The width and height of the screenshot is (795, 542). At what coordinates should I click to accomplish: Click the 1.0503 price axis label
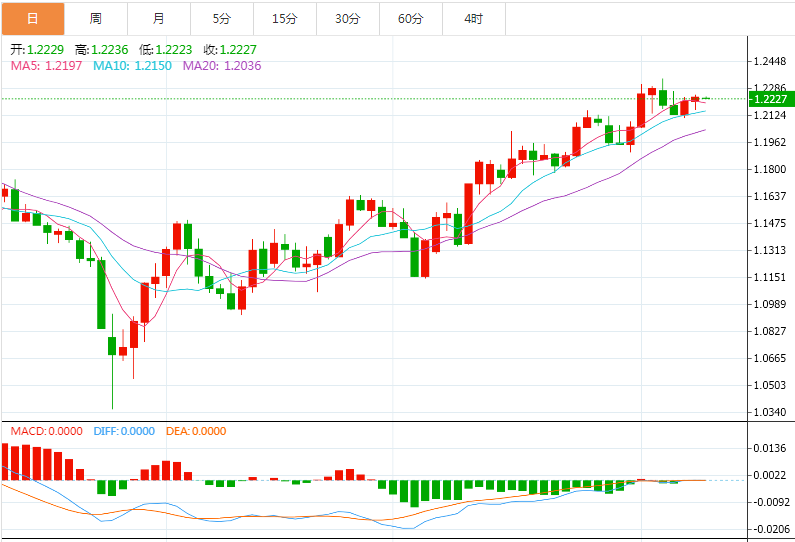coord(770,385)
